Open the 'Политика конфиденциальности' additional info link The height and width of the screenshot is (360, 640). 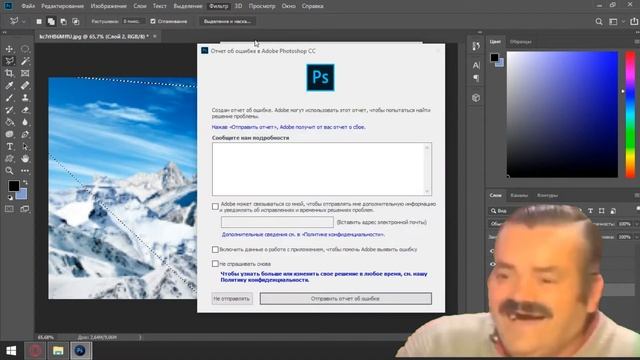(302, 235)
